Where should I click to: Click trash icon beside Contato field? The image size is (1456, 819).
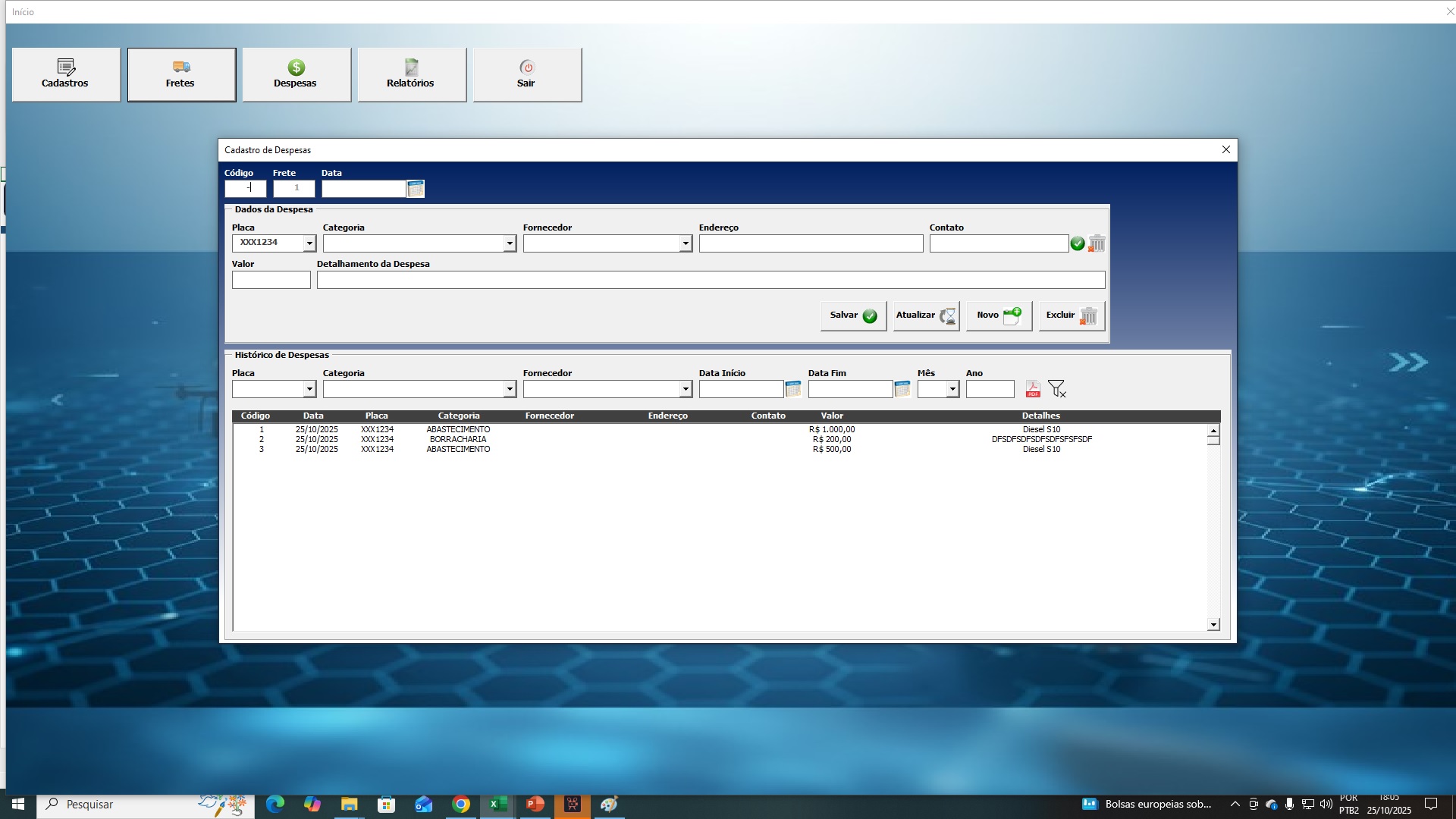pos(1097,243)
